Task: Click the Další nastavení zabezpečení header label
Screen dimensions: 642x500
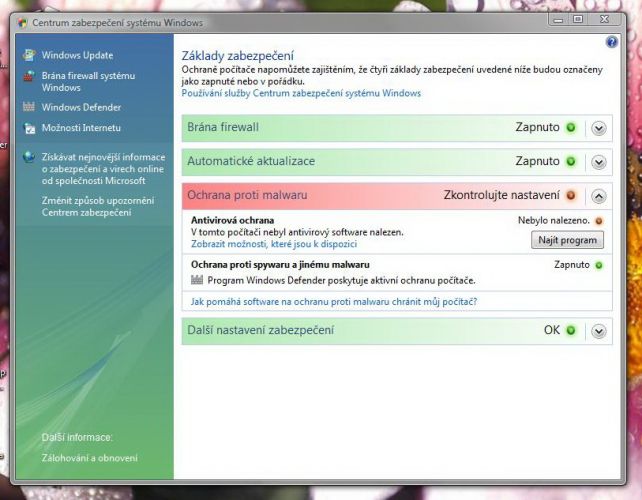Action: coord(260,330)
